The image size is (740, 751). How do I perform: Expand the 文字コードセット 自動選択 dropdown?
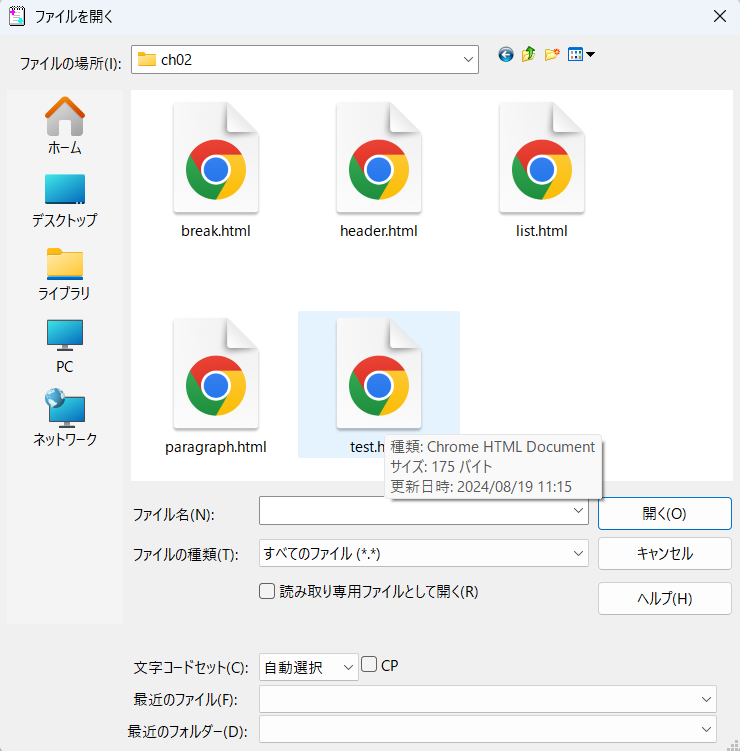[x=347, y=667]
